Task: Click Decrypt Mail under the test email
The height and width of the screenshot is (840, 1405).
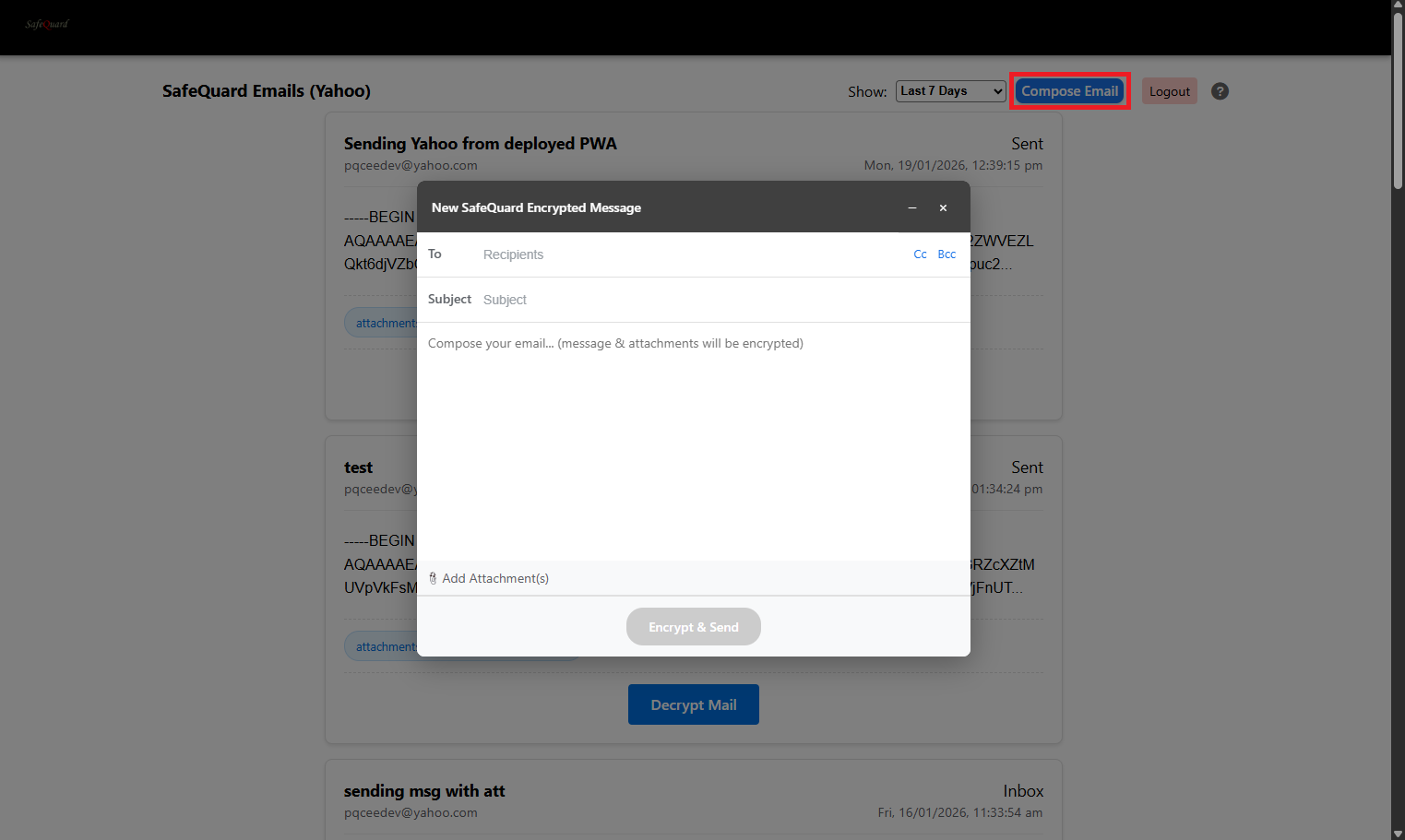Action: [x=693, y=704]
